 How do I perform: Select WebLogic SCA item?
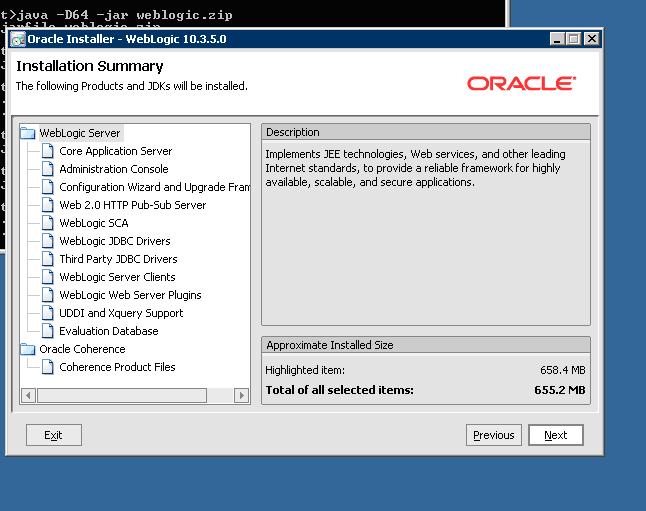(94, 223)
